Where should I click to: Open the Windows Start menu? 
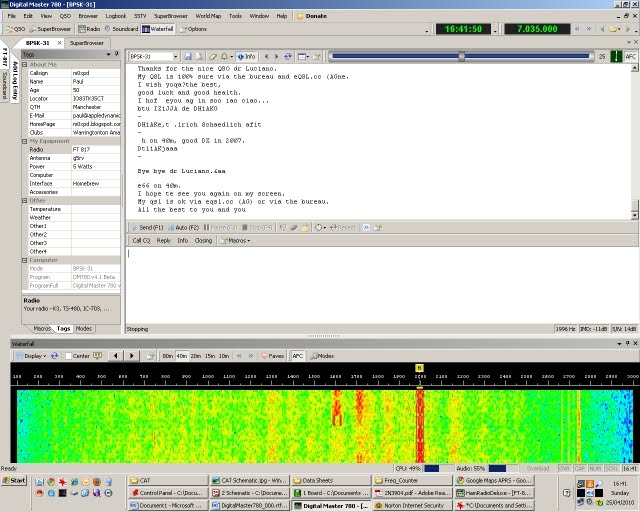14,481
